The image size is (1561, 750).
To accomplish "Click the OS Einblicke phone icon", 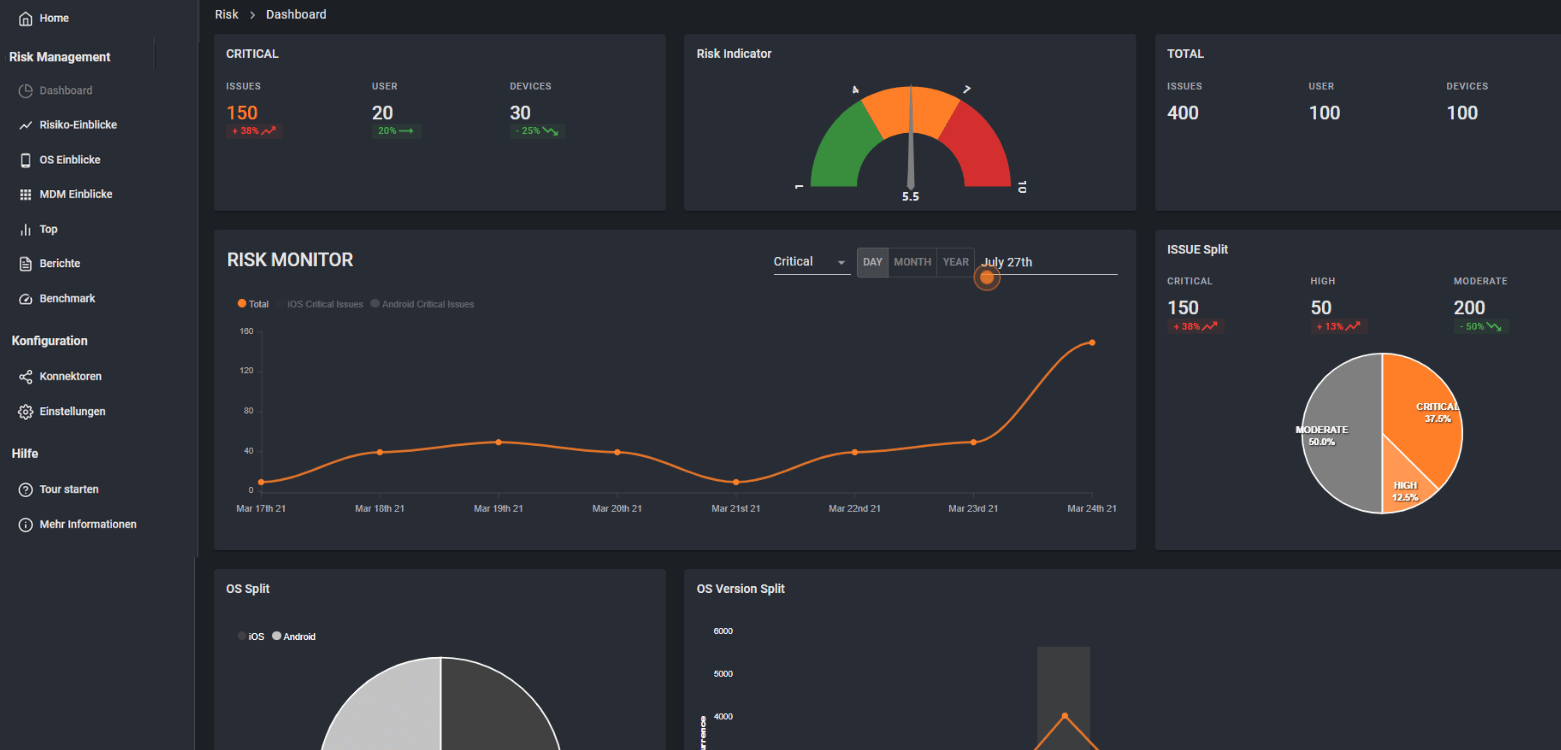I will tap(26, 160).
